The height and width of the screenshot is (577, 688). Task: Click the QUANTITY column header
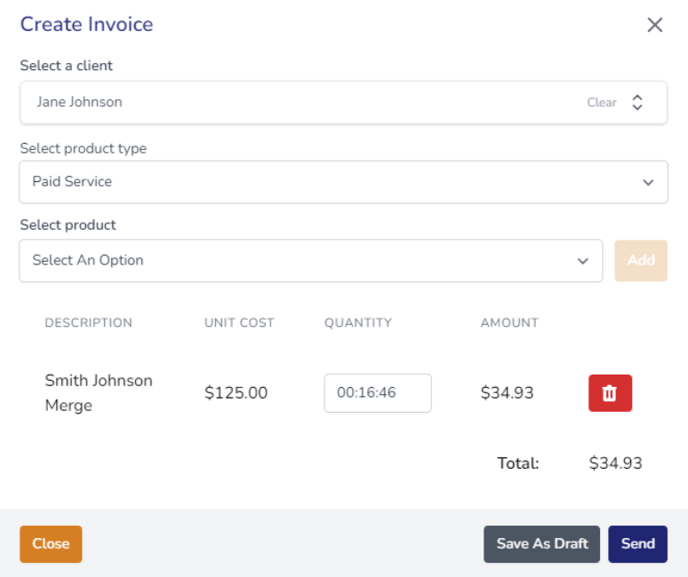(358, 323)
